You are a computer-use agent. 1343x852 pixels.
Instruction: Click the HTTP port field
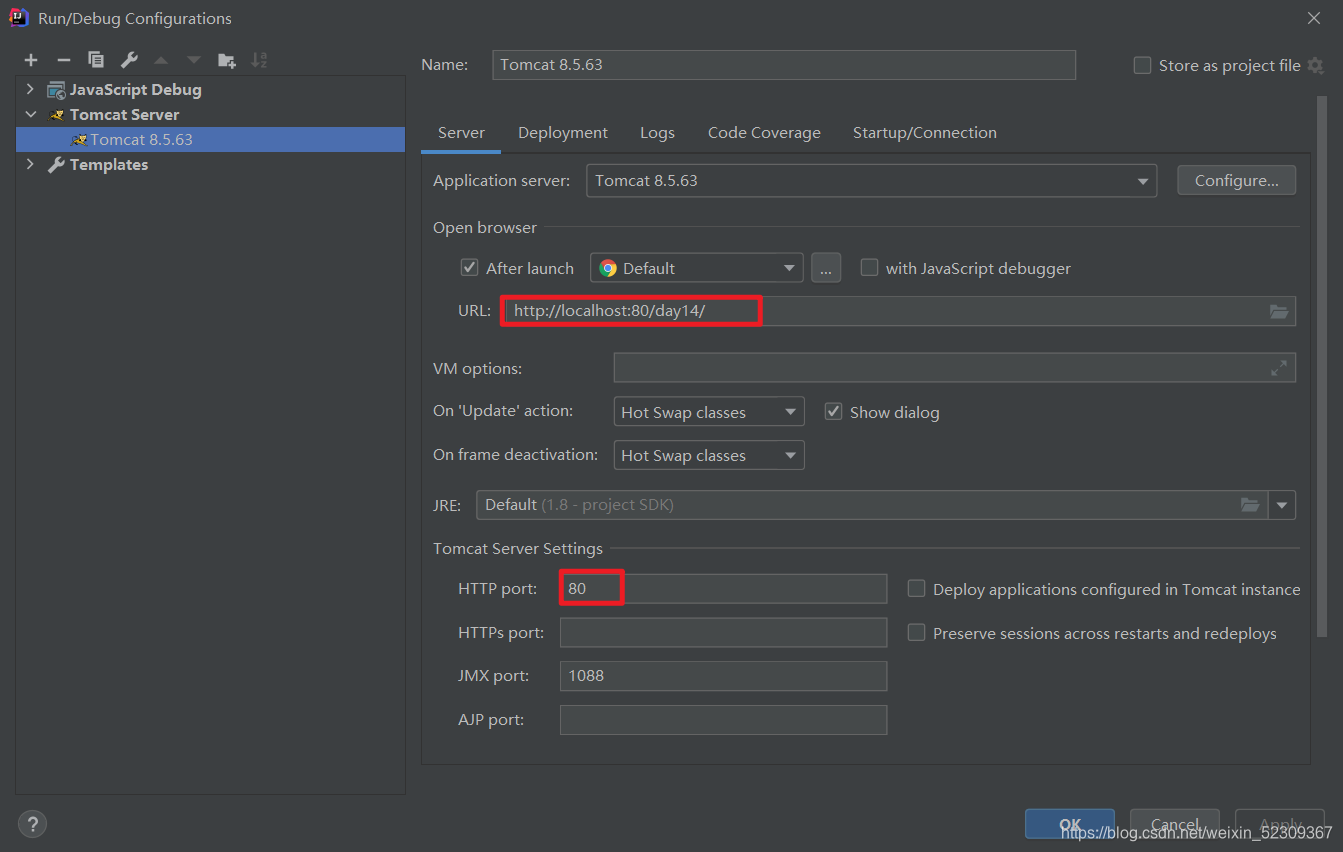pos(723,589)
